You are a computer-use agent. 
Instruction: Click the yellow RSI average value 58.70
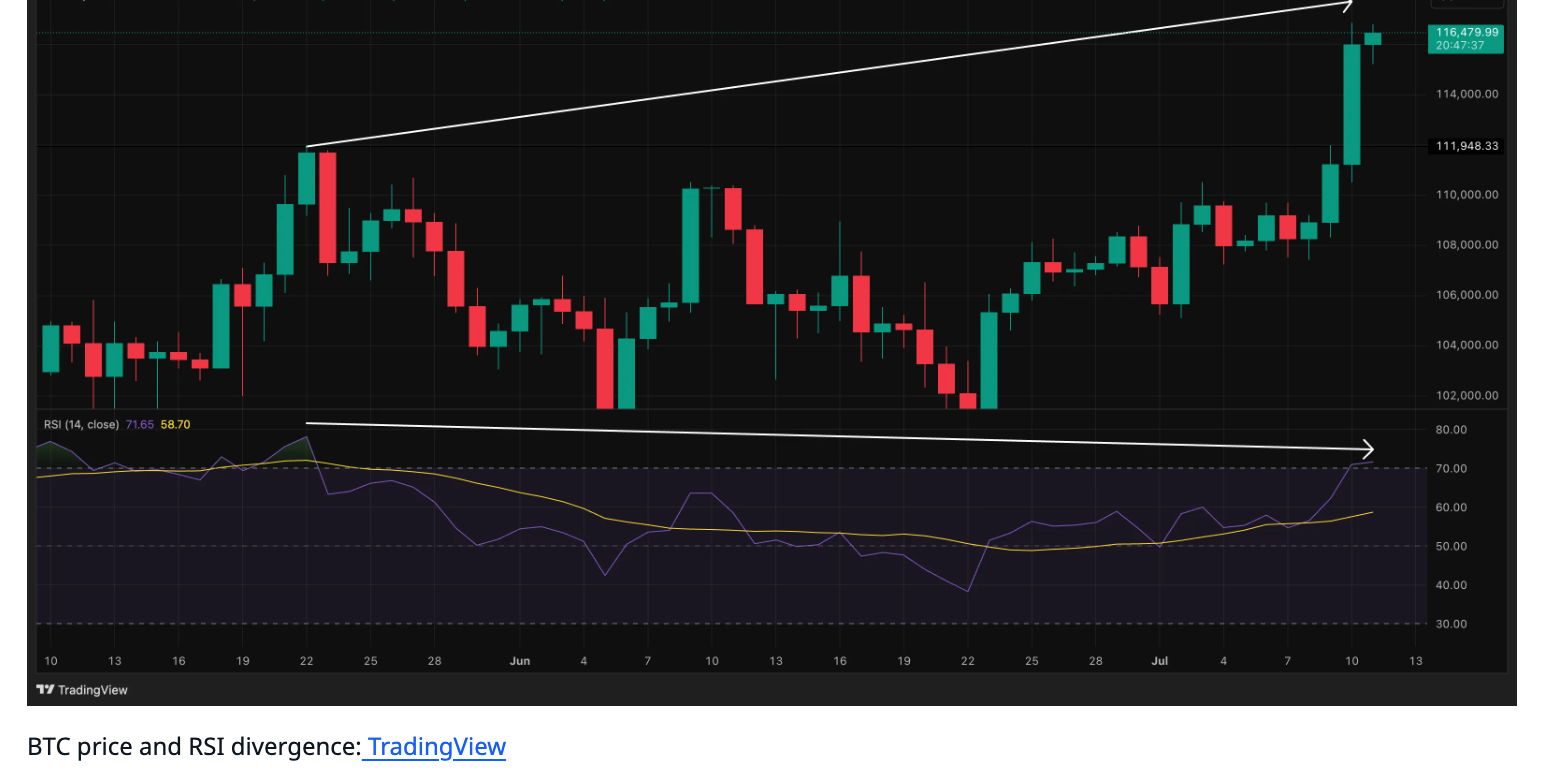[x=175, y=424]
